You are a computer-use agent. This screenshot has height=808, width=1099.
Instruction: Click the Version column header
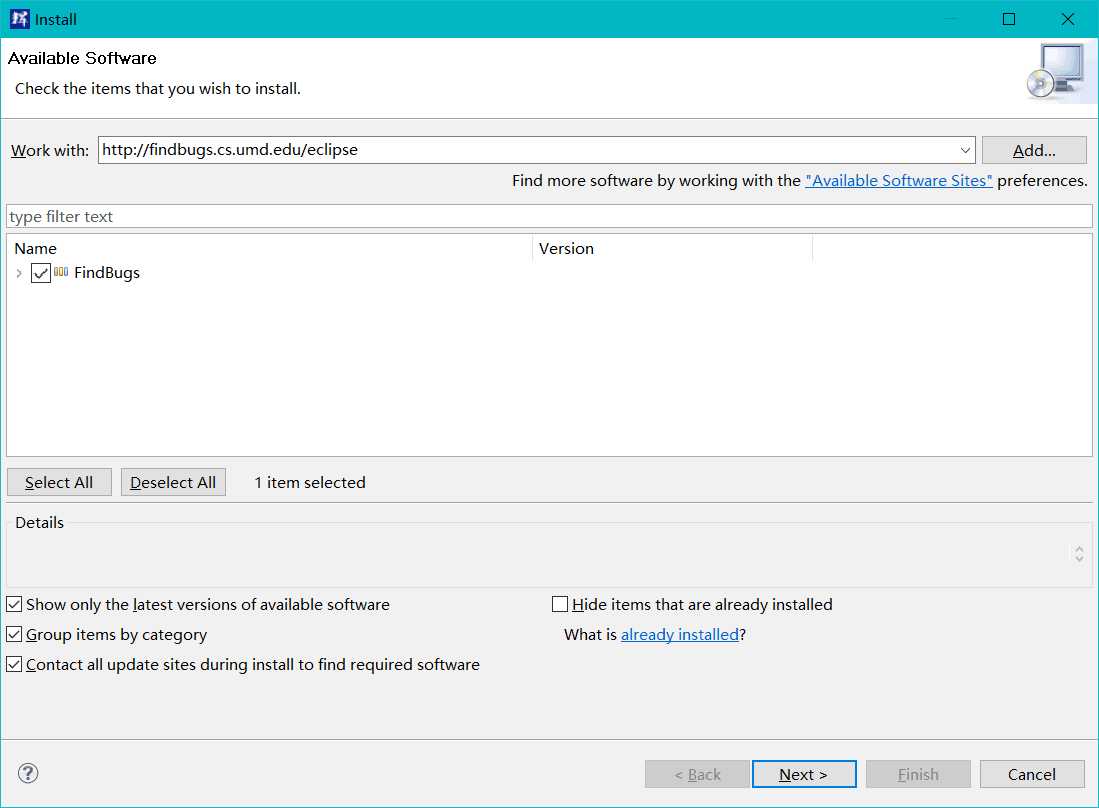pyautogui.click(x=673, y=249)
